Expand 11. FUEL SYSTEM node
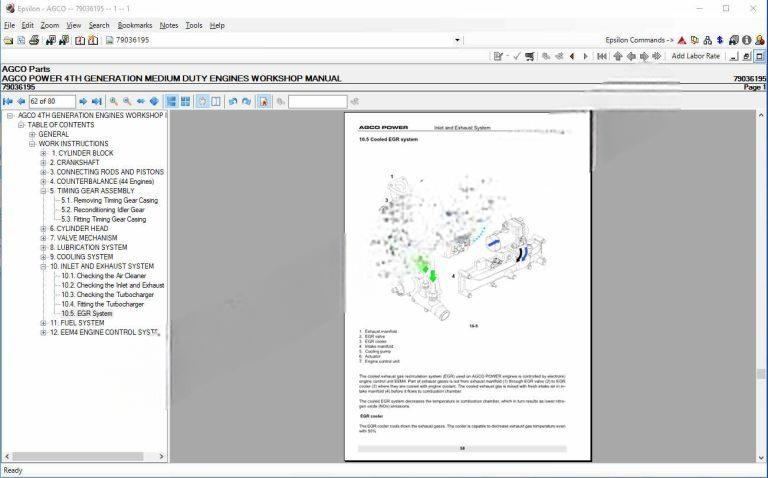 pos(44,323)
